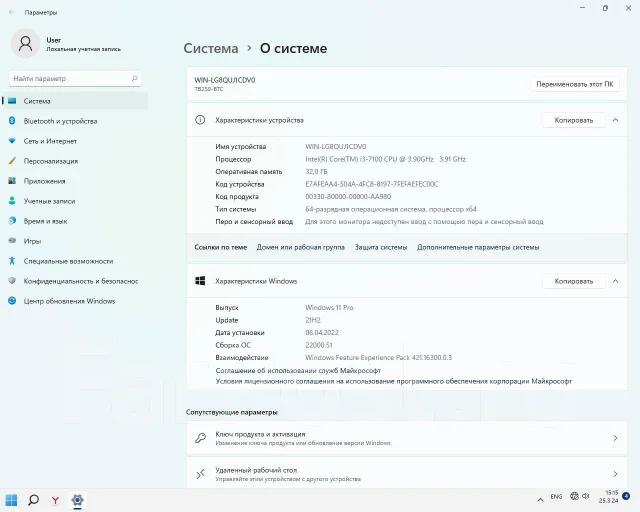Click the accessibility figure icon
The width and height of the screenshot is (640, 512).
(x=12, y=260)
